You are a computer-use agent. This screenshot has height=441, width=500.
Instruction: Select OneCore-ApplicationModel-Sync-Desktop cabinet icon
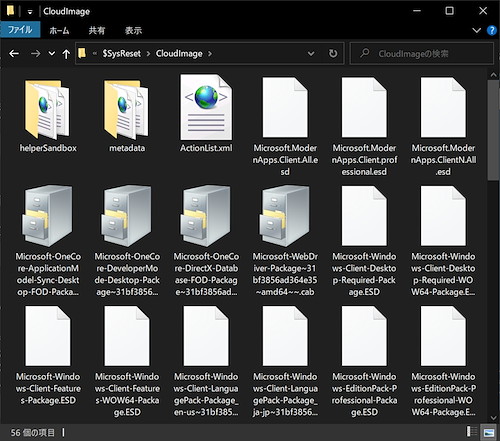pos(48,216)
